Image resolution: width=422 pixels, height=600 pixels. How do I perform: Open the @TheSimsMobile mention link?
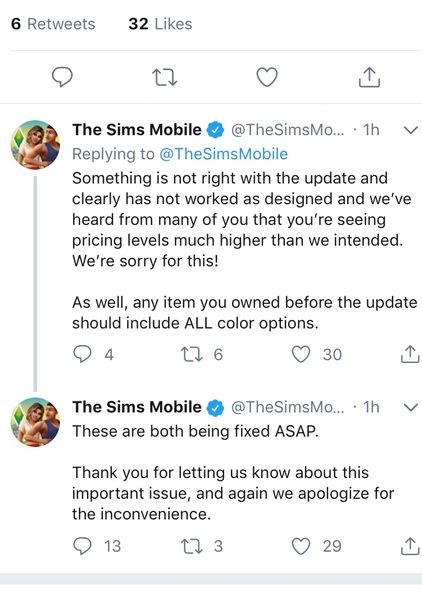[x=223, y=154]
